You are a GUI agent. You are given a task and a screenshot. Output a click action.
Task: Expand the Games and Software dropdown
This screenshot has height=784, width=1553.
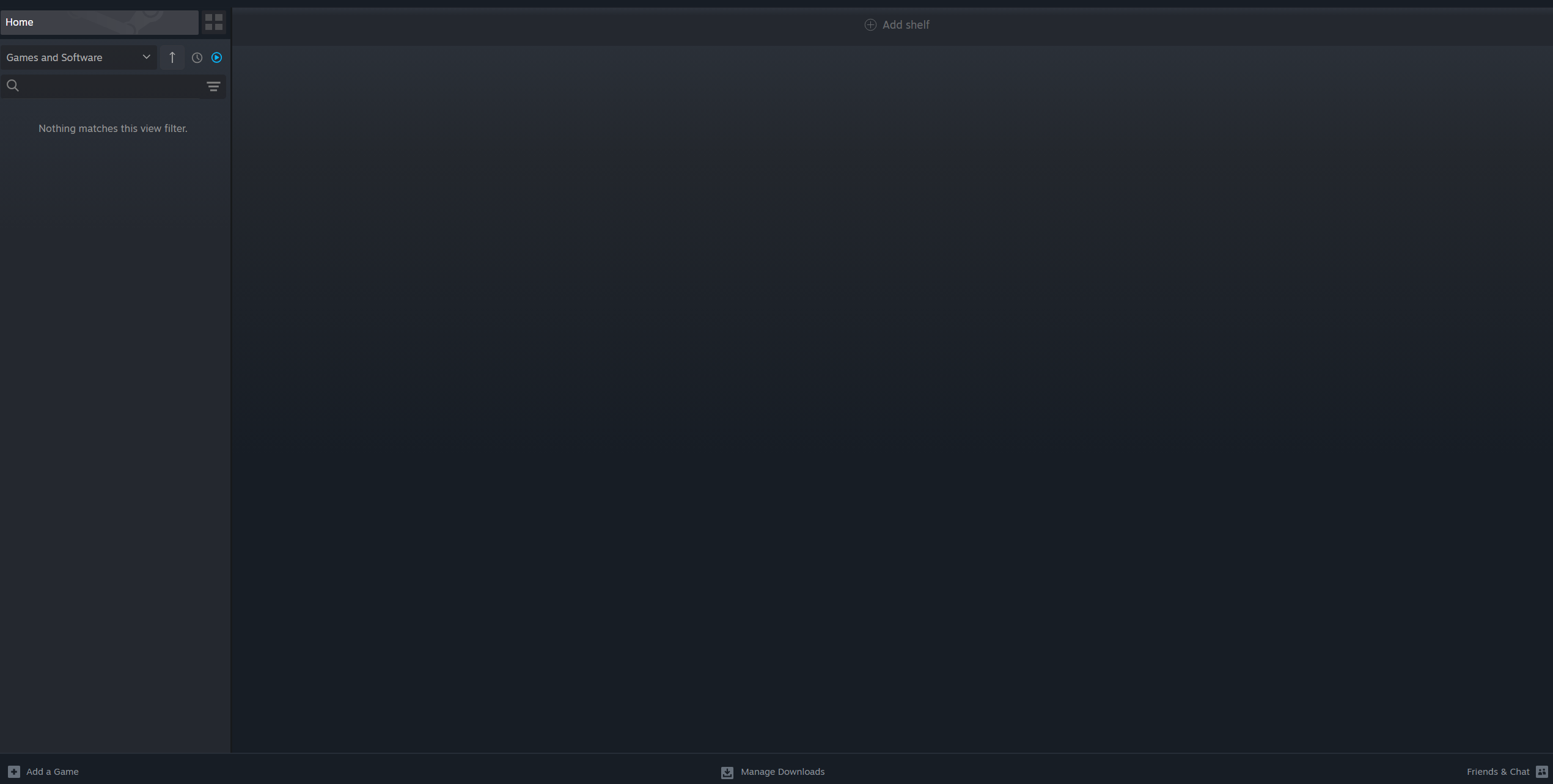pyautogui.click(x=78, y=57)
